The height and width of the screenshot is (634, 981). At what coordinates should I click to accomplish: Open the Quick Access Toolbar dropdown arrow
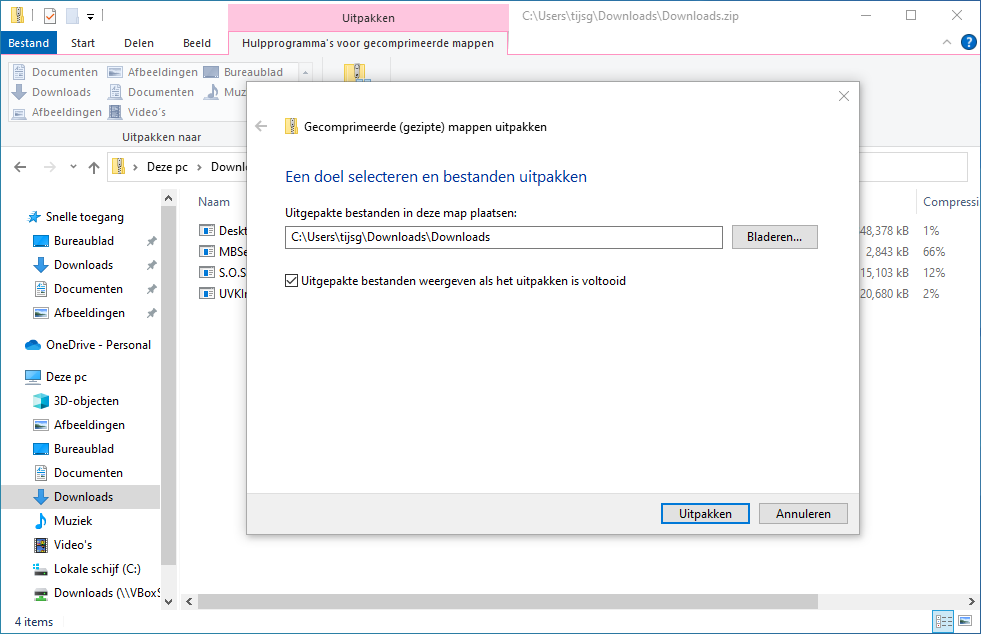click(90, 16)
